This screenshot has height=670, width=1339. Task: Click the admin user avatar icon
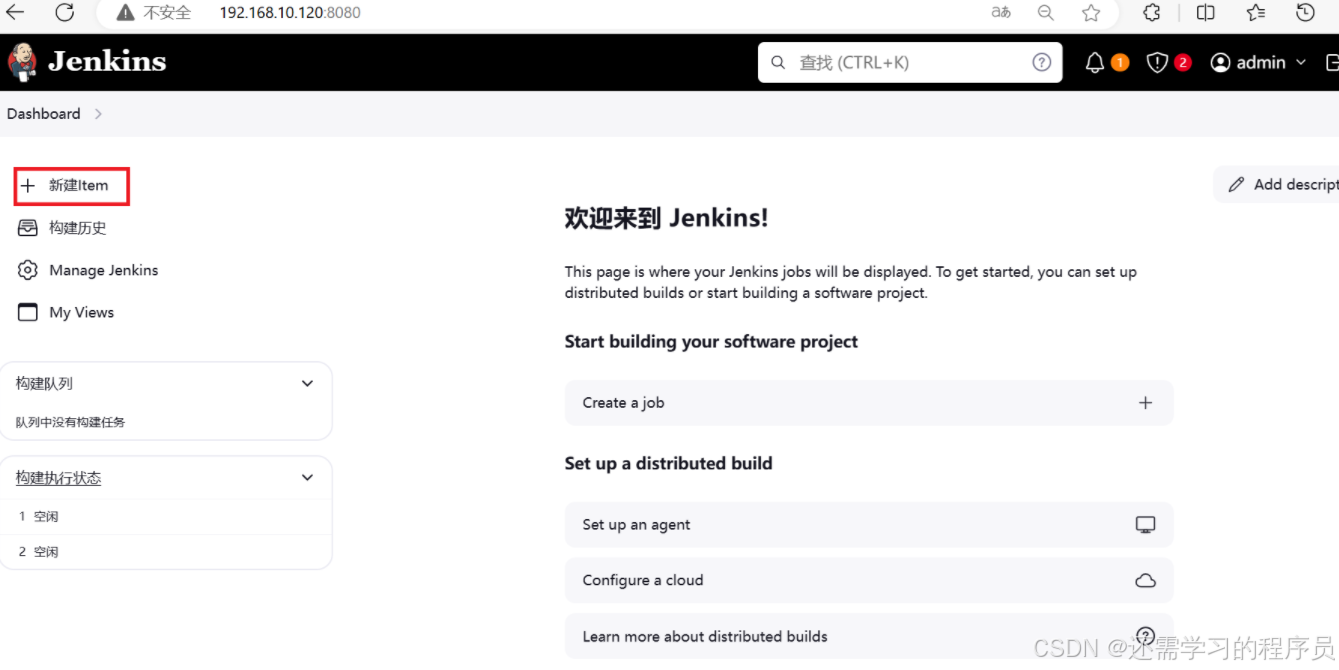1220,63
